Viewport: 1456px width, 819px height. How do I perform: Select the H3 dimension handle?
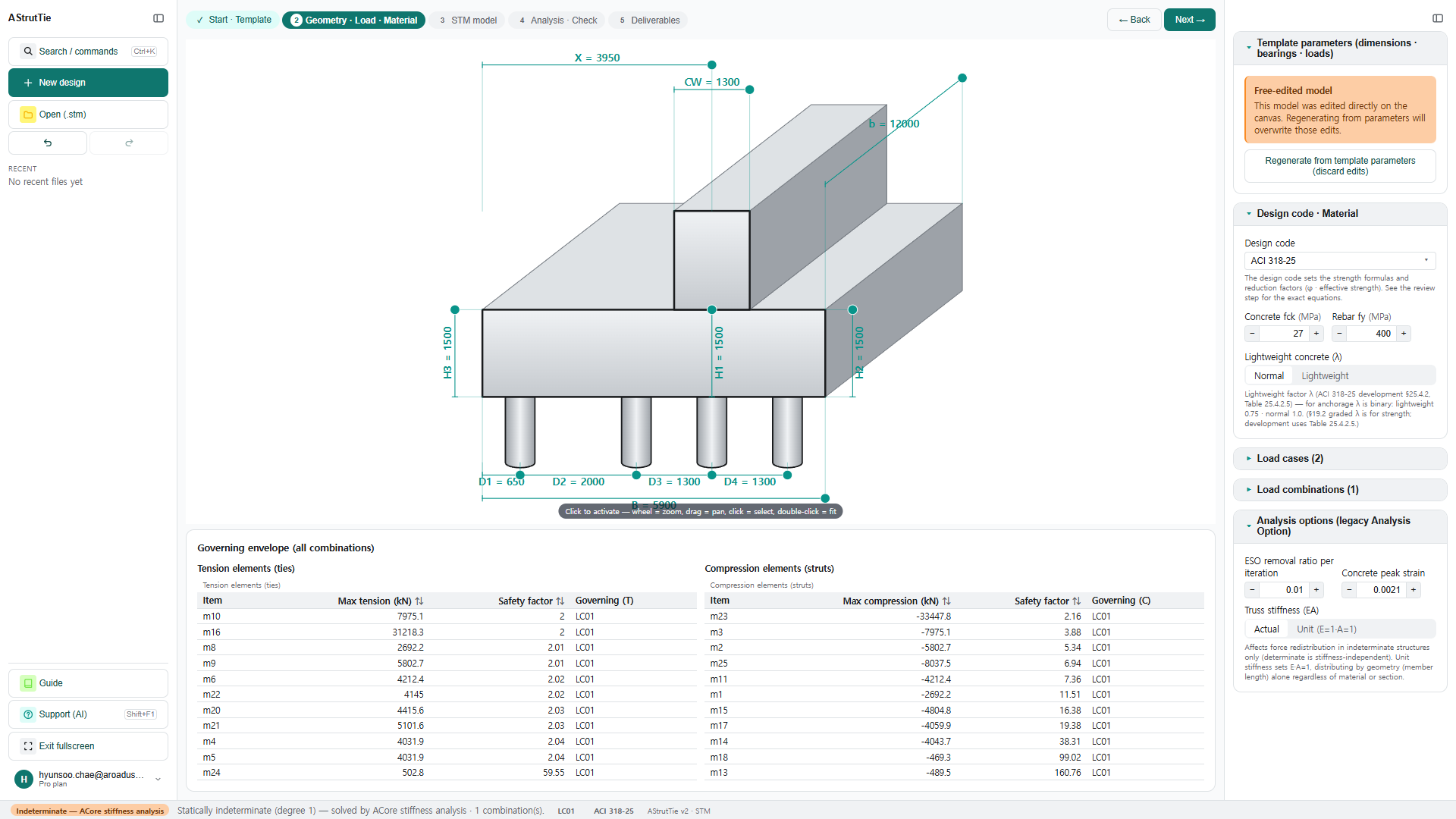tap(455, 309)
